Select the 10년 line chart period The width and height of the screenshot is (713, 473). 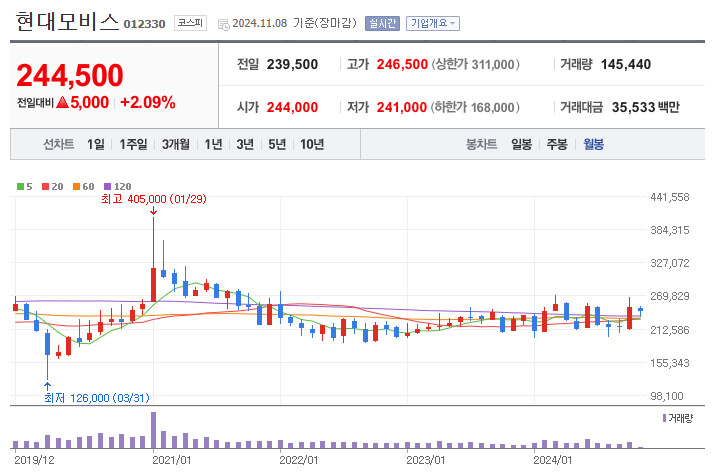[312, 144]
